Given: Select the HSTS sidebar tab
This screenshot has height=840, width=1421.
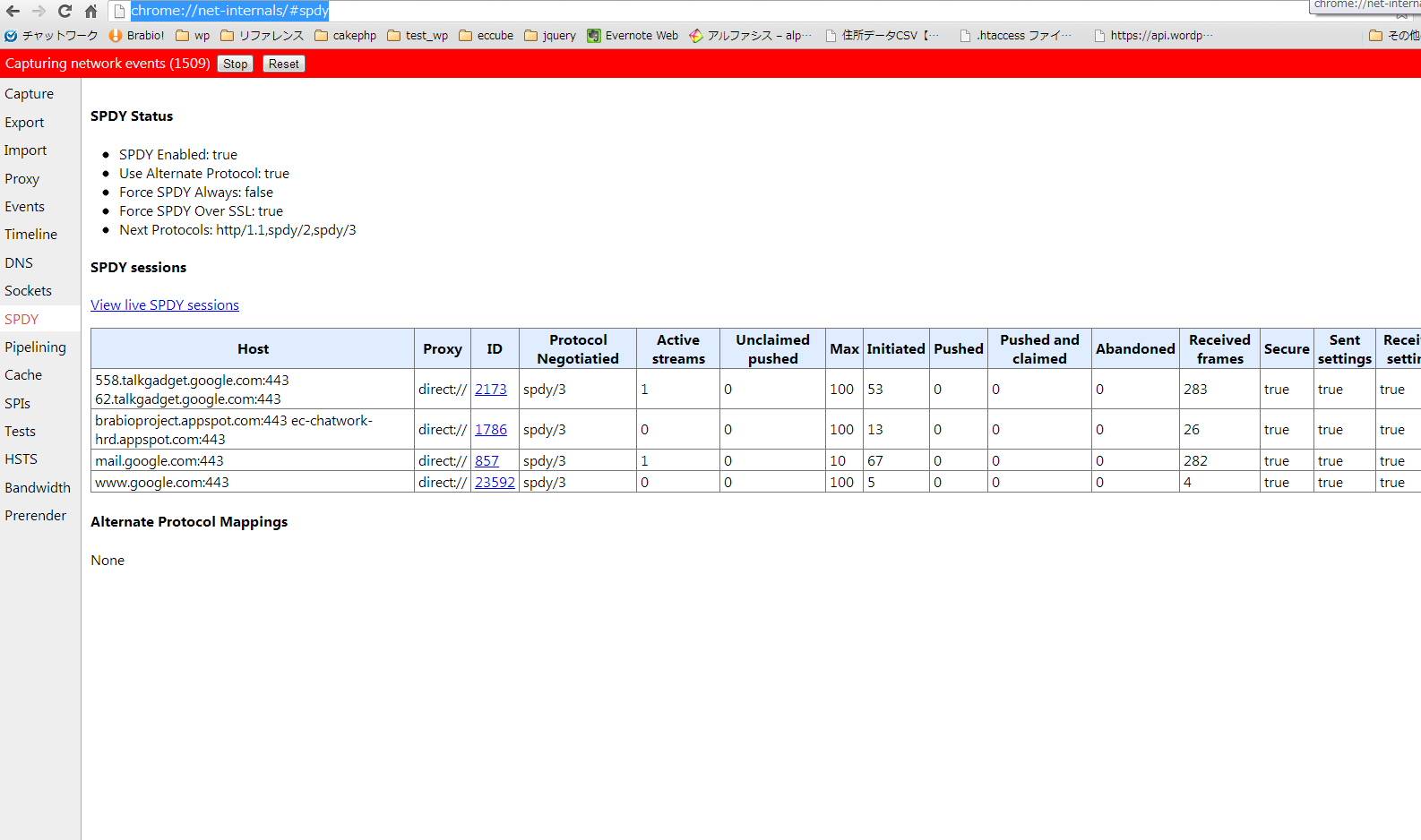Looking at the screenshot, I should coord(21,459).
